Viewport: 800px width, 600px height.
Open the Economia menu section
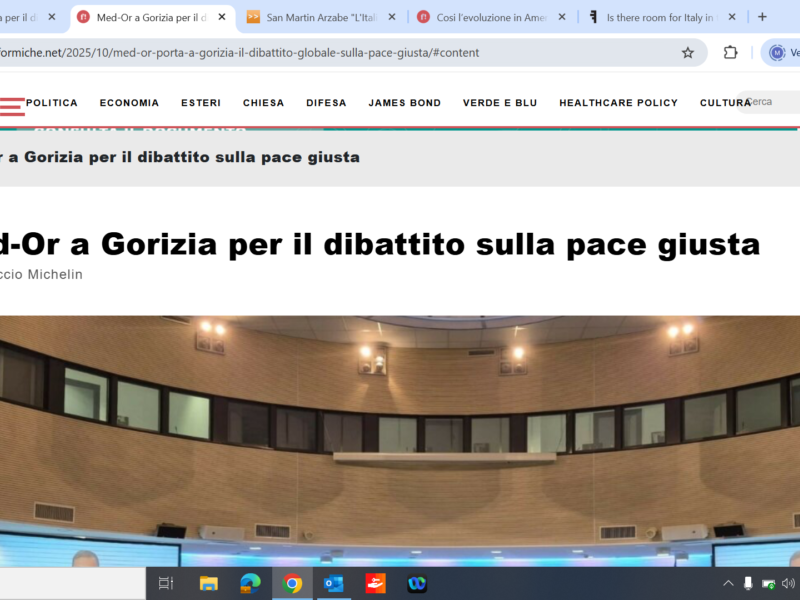click(129, 103)
